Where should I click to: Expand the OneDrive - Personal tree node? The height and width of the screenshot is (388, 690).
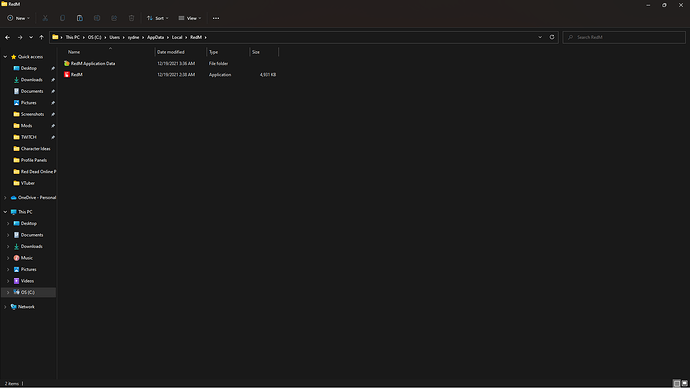(x=5, y=198)
